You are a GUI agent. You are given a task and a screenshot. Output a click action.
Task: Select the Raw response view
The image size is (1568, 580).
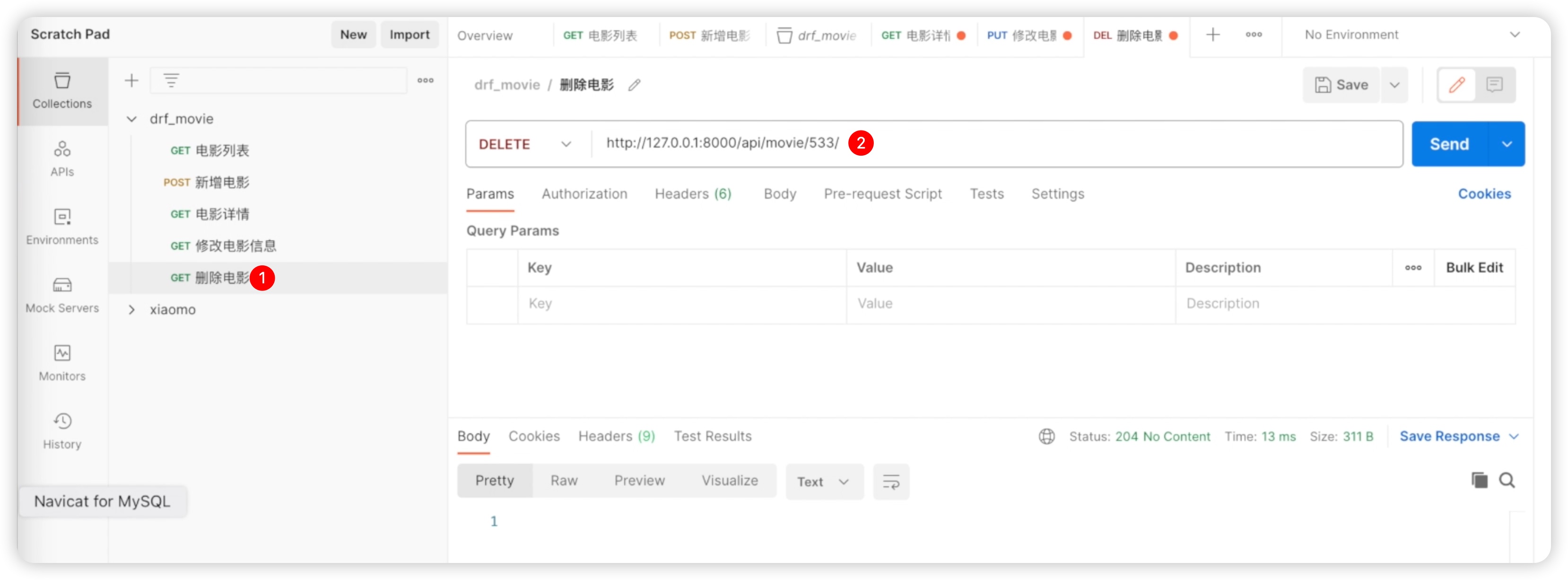(564, 481)
